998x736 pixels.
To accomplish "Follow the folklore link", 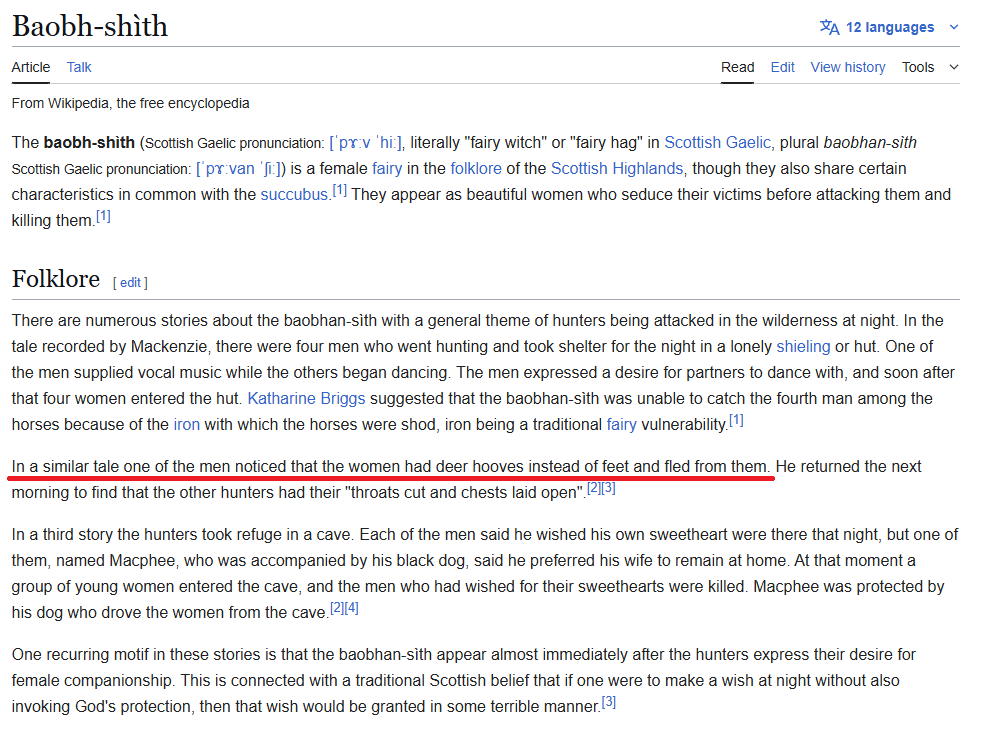I will (476, 168).
